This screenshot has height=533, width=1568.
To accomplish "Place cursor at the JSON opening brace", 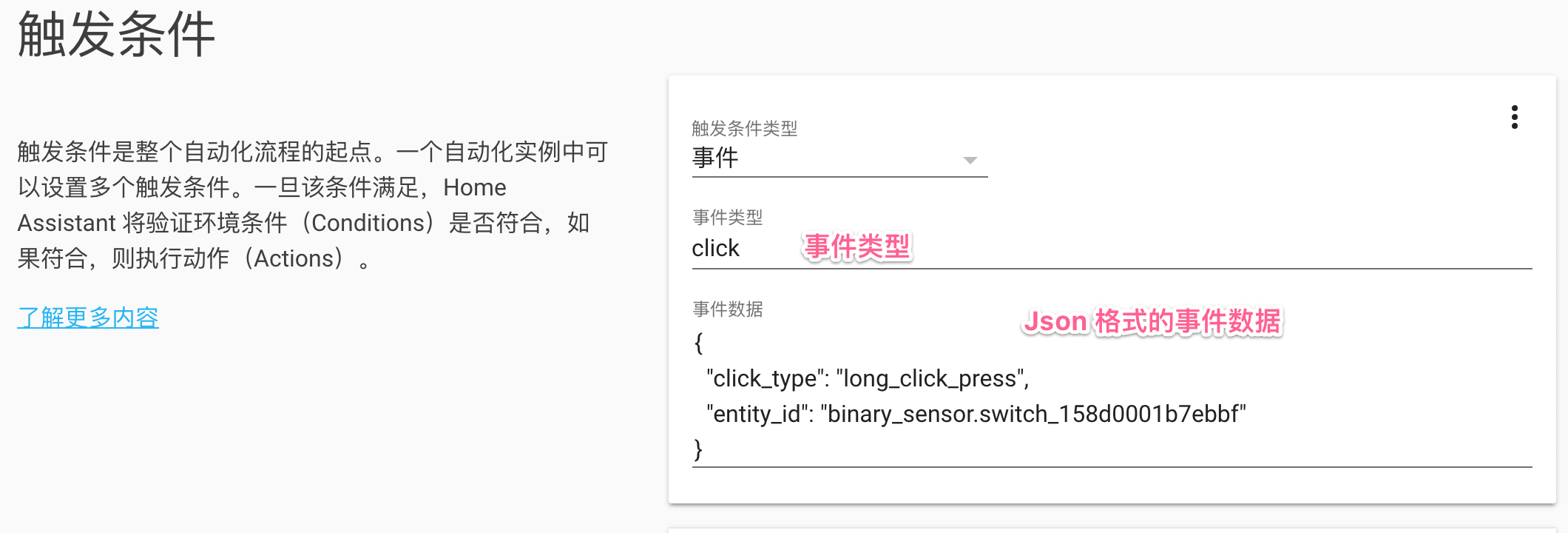I will 698,343.
